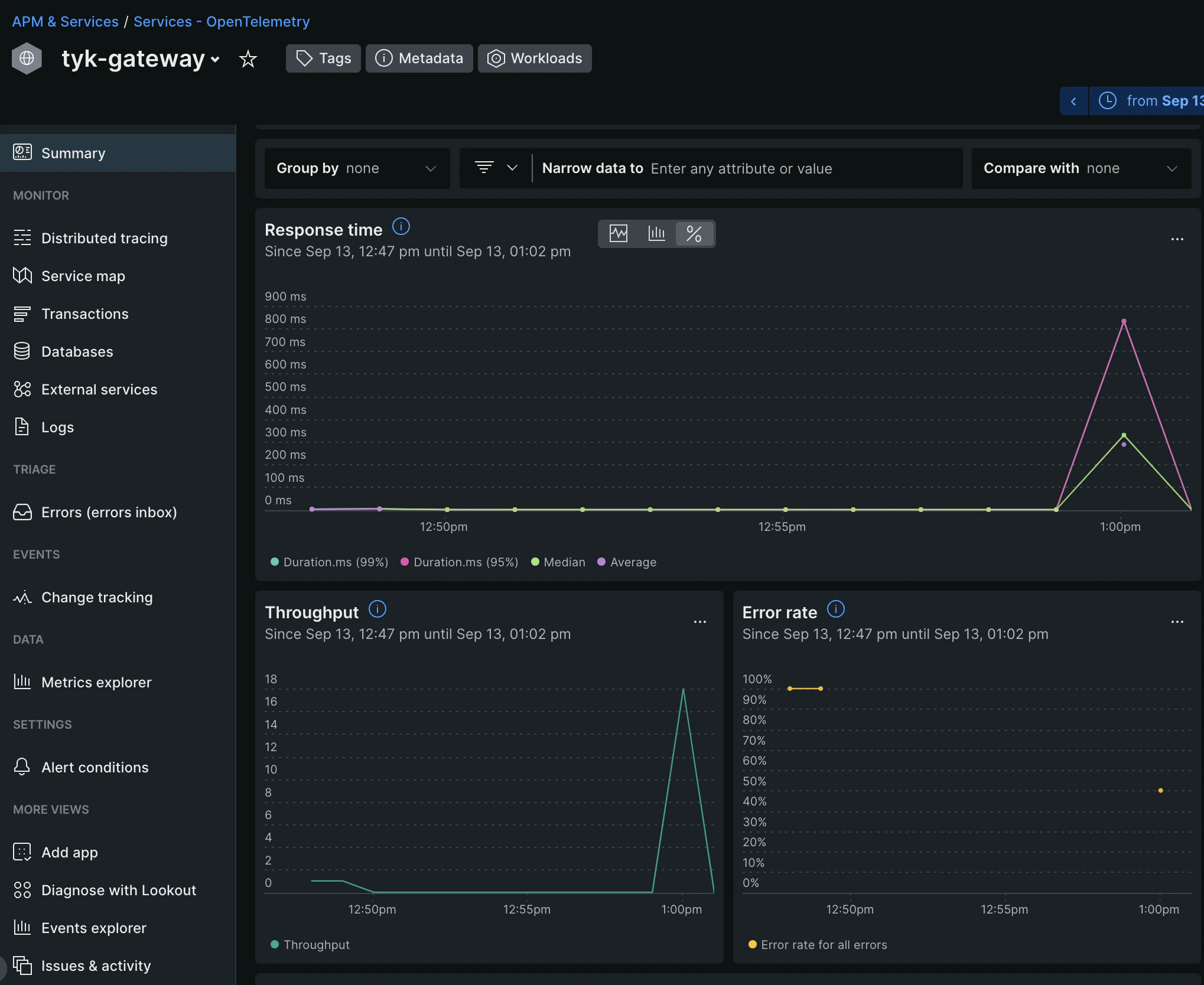Screen dimensions: 1204x985
Task: Select the Service map icon
Action: 22,276
